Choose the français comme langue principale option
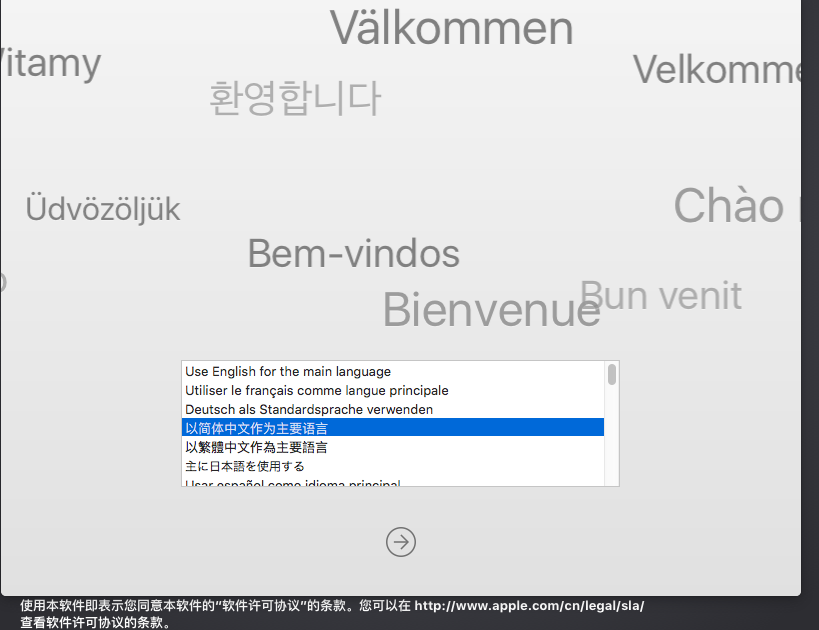Viewport: 819px width, 630px height. pyautogui.click(x=393, y=390)
